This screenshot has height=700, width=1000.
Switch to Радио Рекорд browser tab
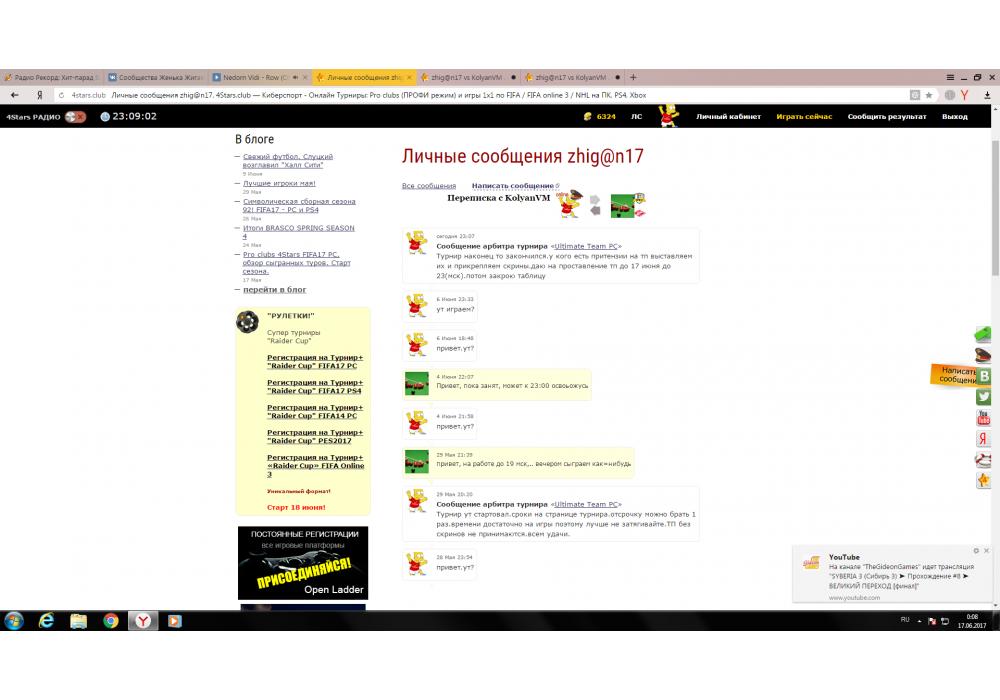52,77
